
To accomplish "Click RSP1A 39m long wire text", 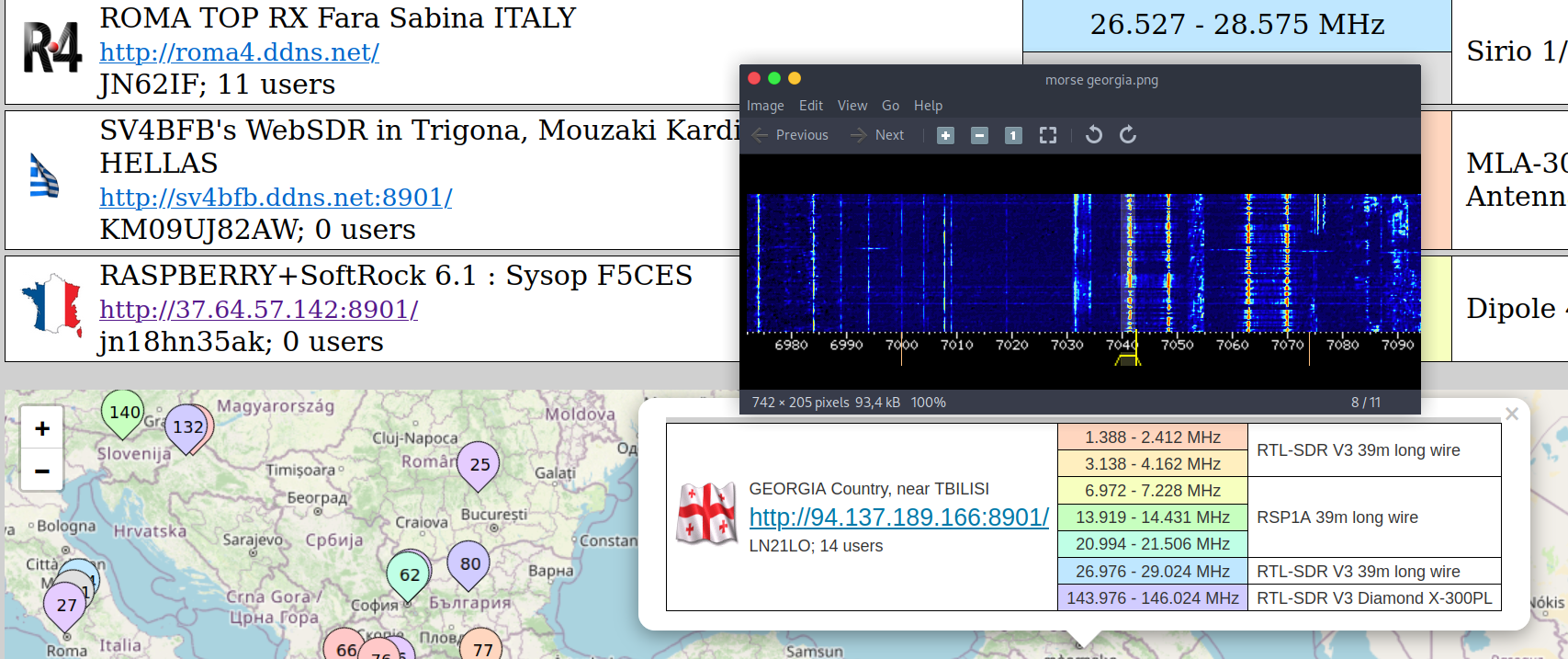I will (1337, 517).
